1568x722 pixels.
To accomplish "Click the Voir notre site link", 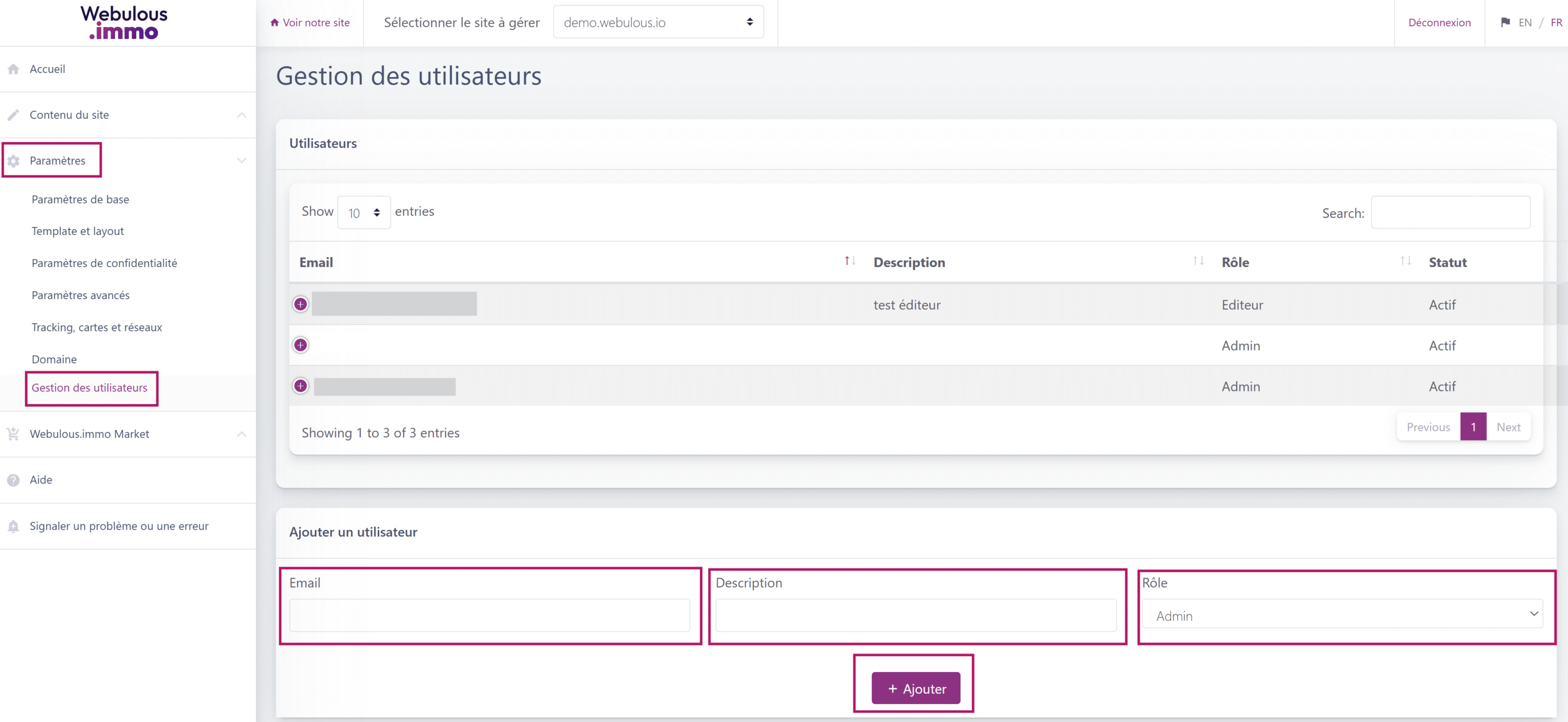I will point(310,22).
